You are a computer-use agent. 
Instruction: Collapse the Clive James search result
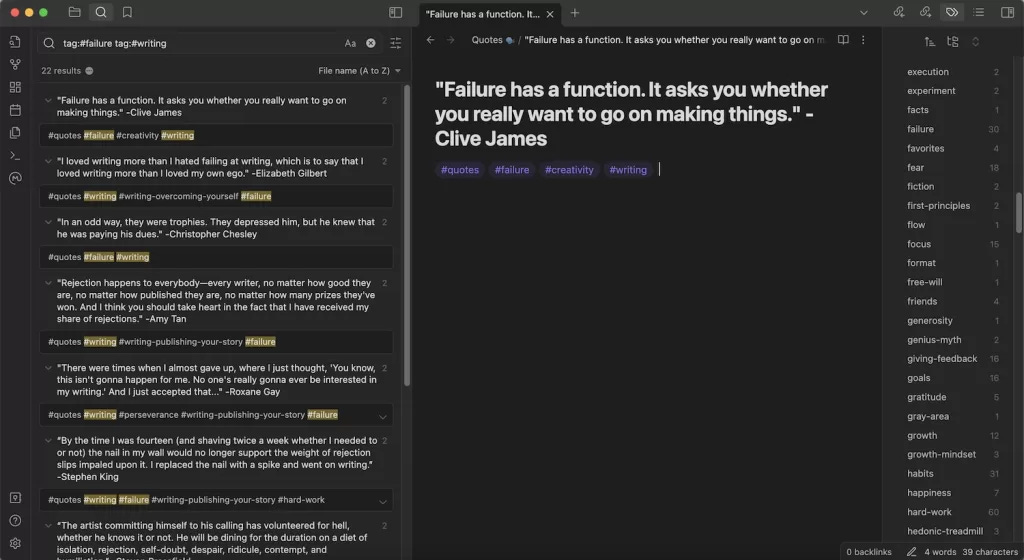[48, 101]
